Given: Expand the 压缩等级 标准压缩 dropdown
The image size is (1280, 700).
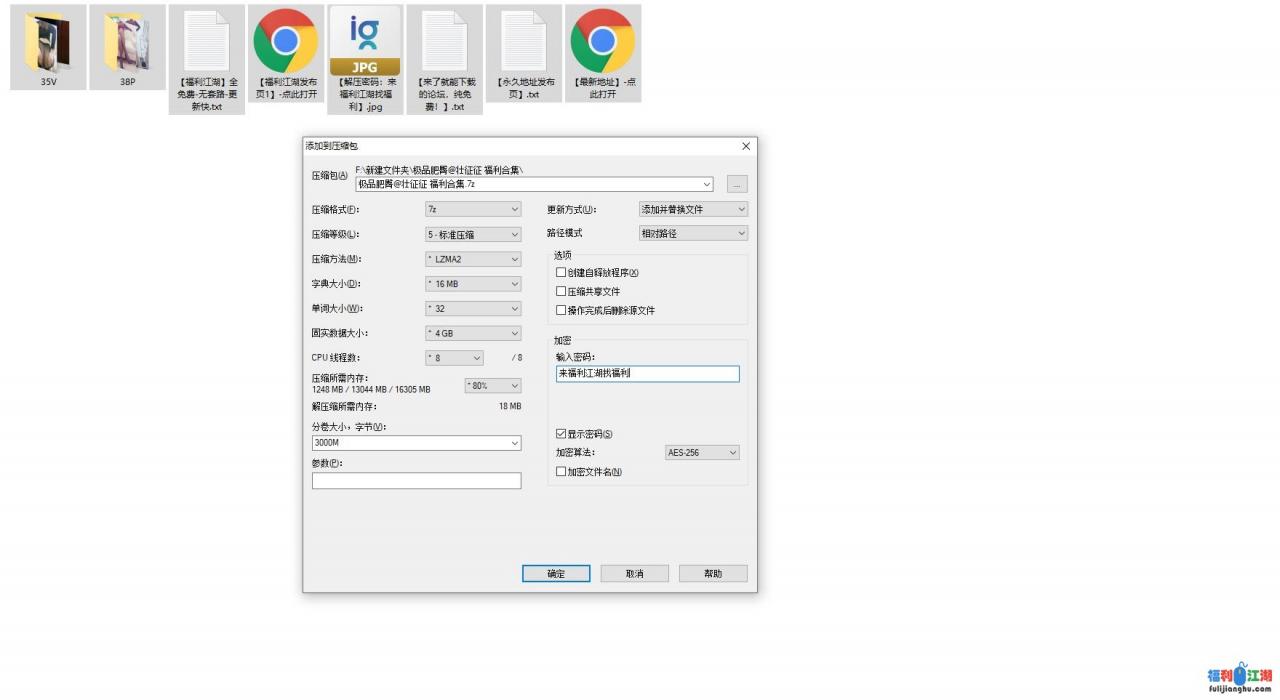Looking at the screenshot, I should [x=473, y=235].
